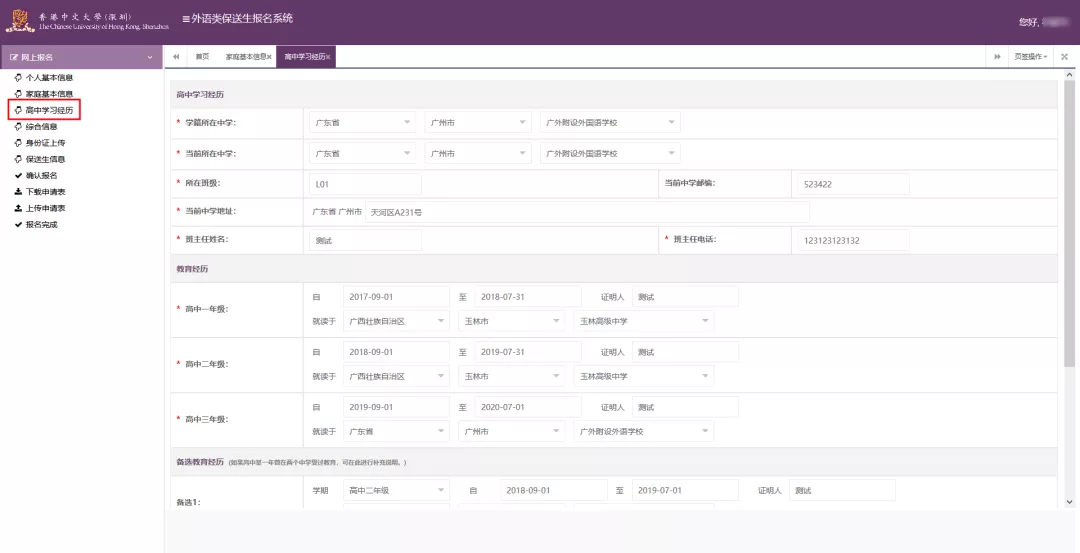
Task: Click the 所在班级 field L01
Action: point(365,184)
